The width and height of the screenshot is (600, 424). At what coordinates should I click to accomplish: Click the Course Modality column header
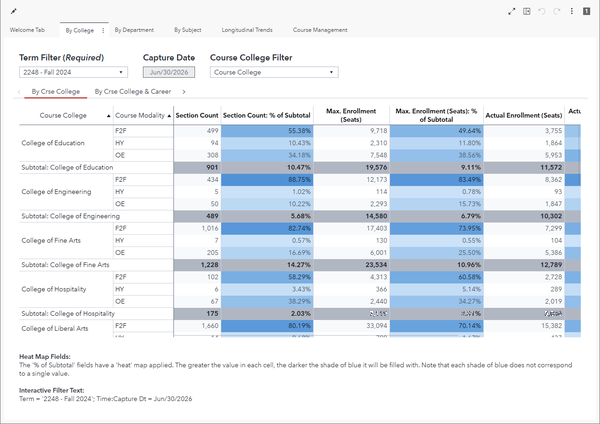pos(140,116)
